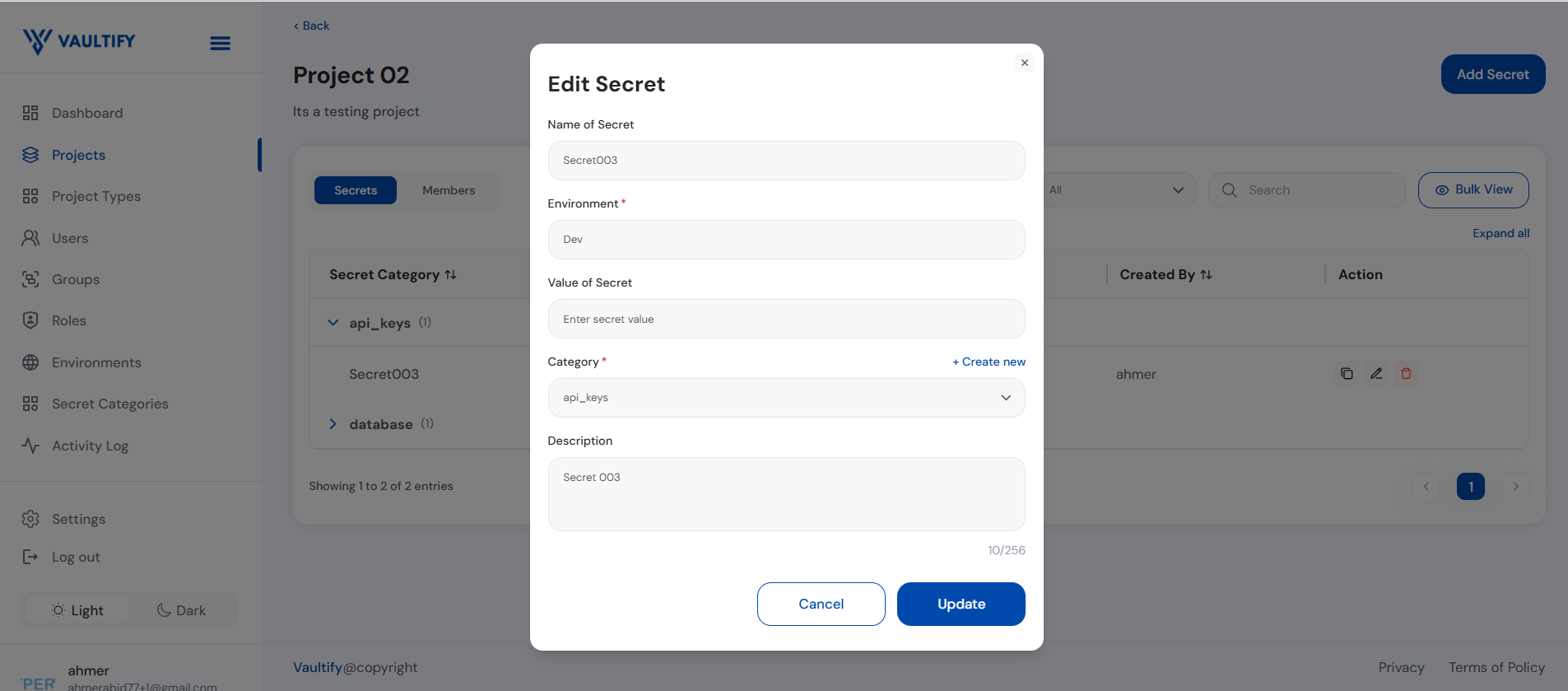Toggle the hamburger sidebar menu icon
The width and height of the screenshot is (1568, 691).
(x=220, y=43)
